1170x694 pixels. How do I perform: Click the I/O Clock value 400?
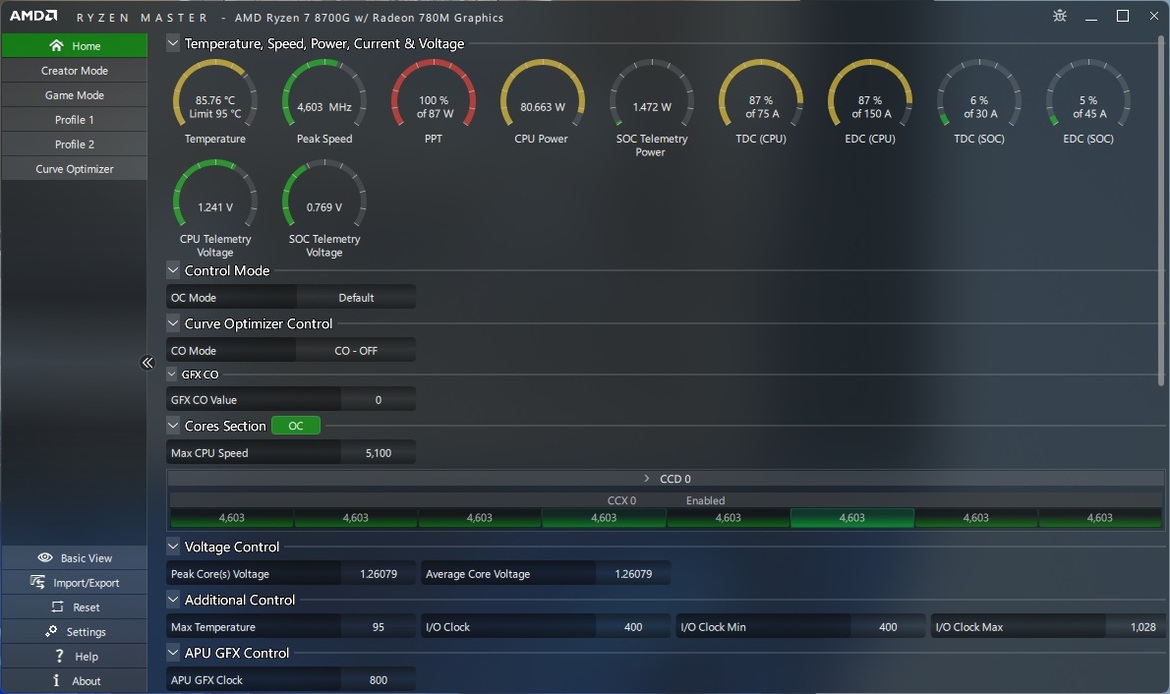click(633, 627)
